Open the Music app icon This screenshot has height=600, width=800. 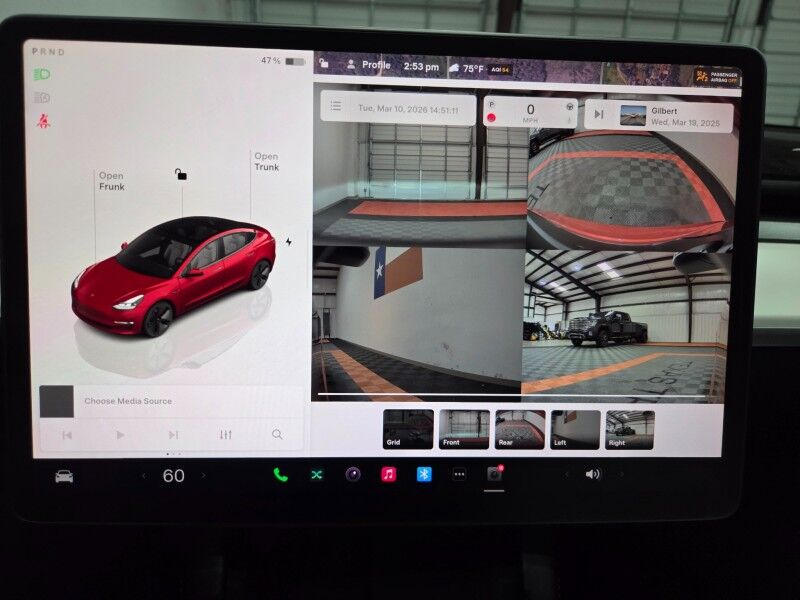click(x=388, y=475)
